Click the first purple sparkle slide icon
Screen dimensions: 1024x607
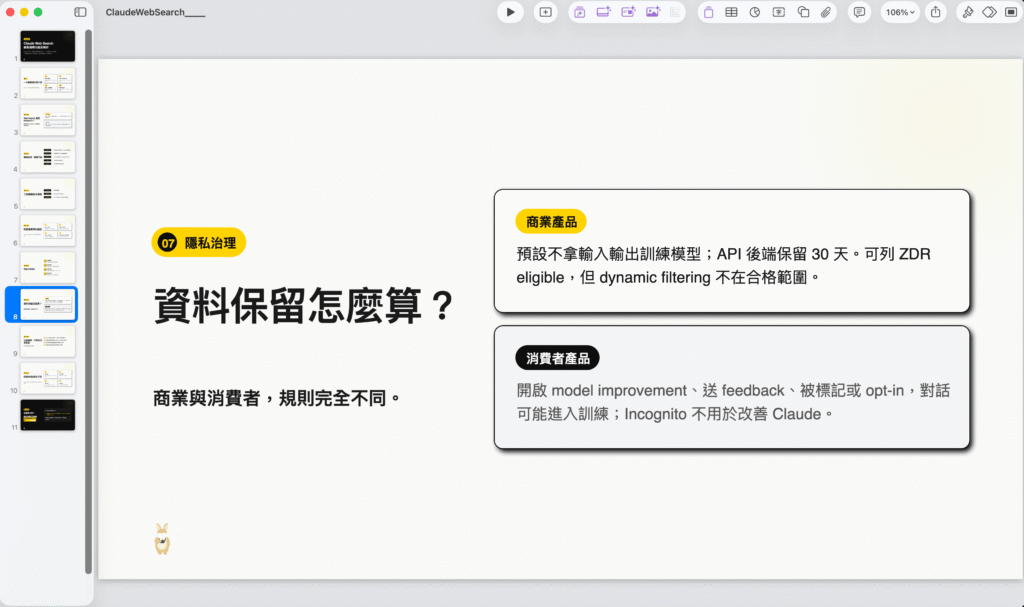coord(579,12)
